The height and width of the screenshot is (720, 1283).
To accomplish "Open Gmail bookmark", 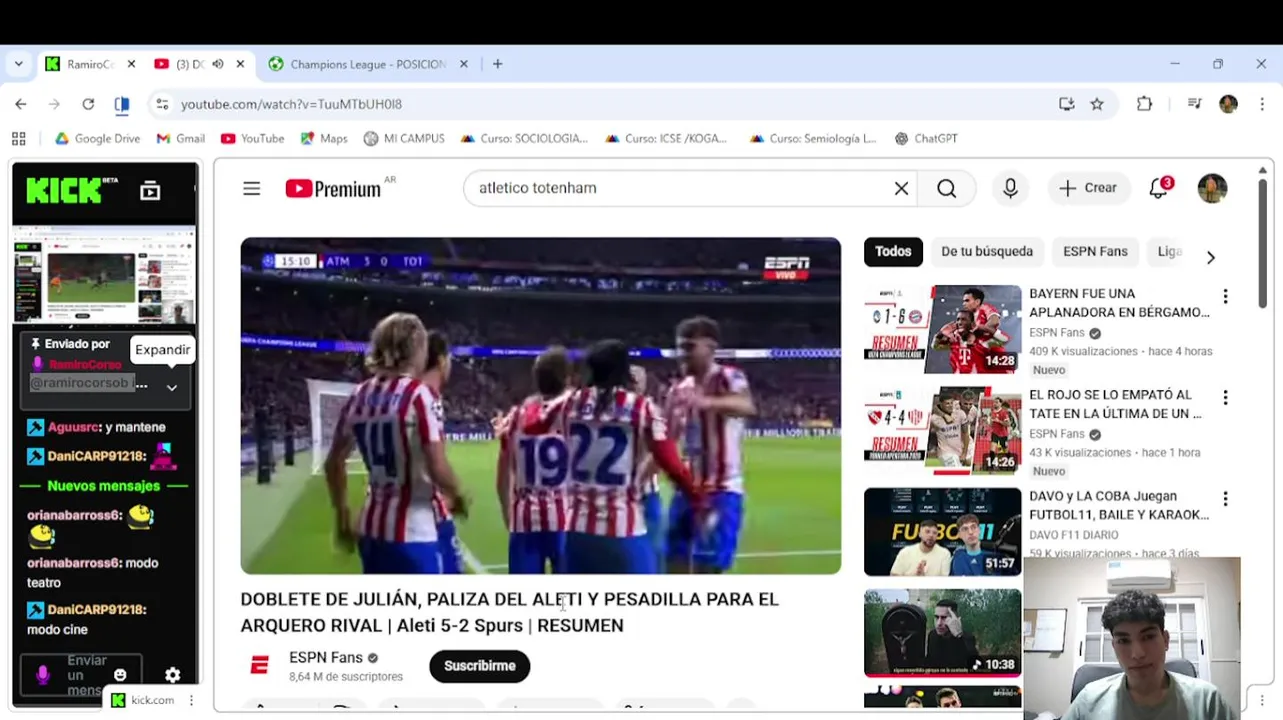I will tap(181, 139).
